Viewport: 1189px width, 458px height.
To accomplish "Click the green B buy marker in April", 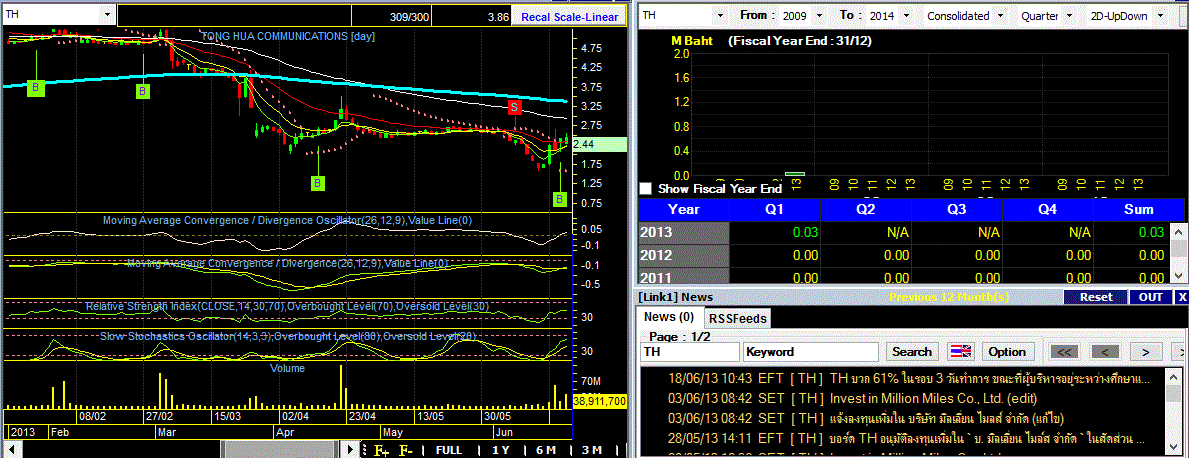I will point(318,183).
